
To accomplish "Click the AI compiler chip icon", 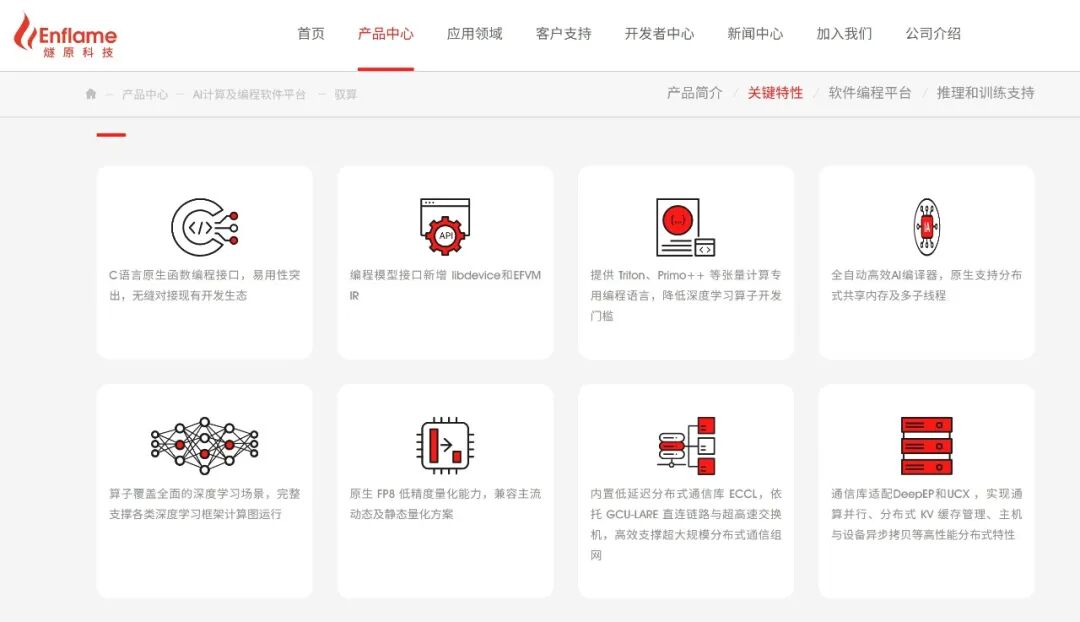I will pyautogui.click(x=926, y=227).
